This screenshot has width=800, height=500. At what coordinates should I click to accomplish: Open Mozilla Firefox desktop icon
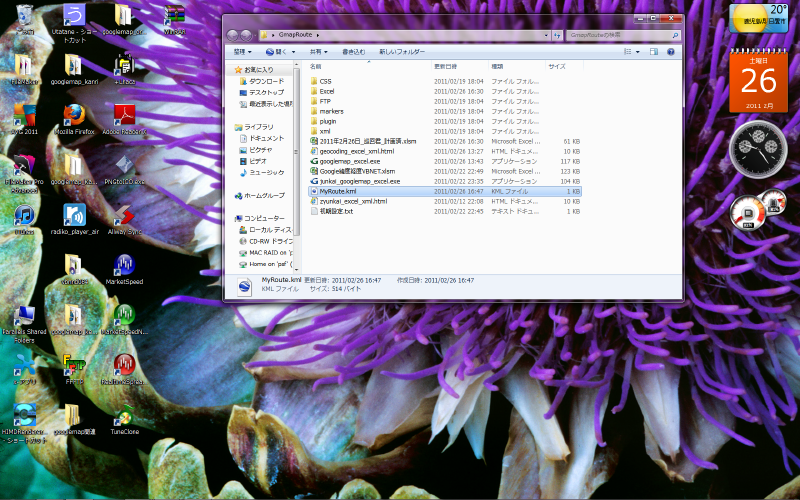73,115
